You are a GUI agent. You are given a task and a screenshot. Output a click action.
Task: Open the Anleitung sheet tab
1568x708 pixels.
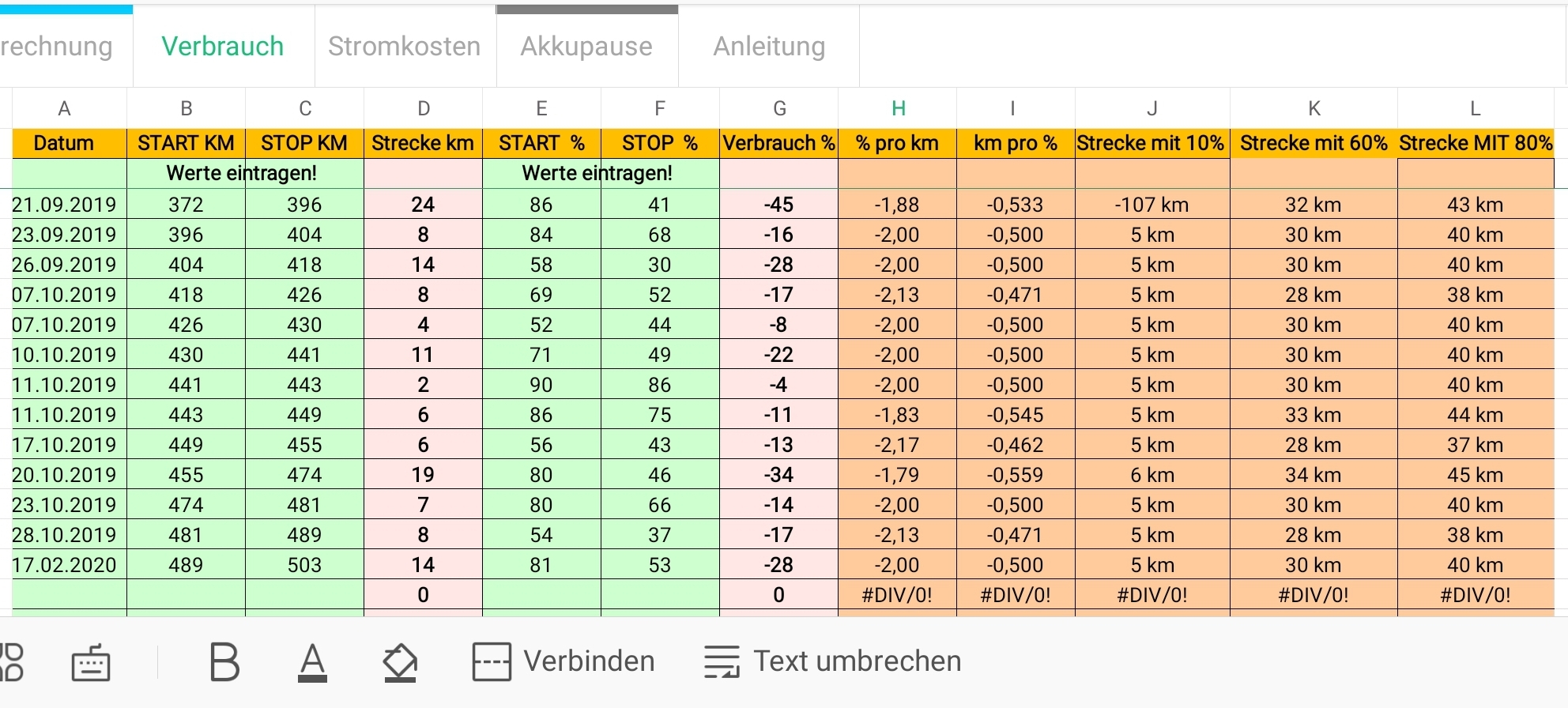(769, 47)
